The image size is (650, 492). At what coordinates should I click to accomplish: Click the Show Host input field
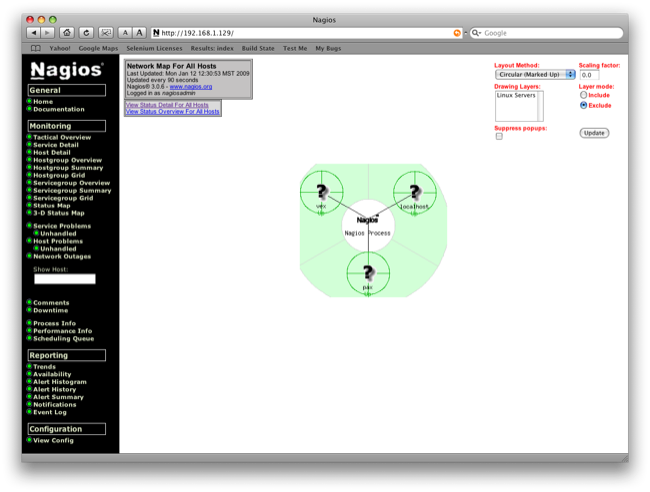[65, 279]
